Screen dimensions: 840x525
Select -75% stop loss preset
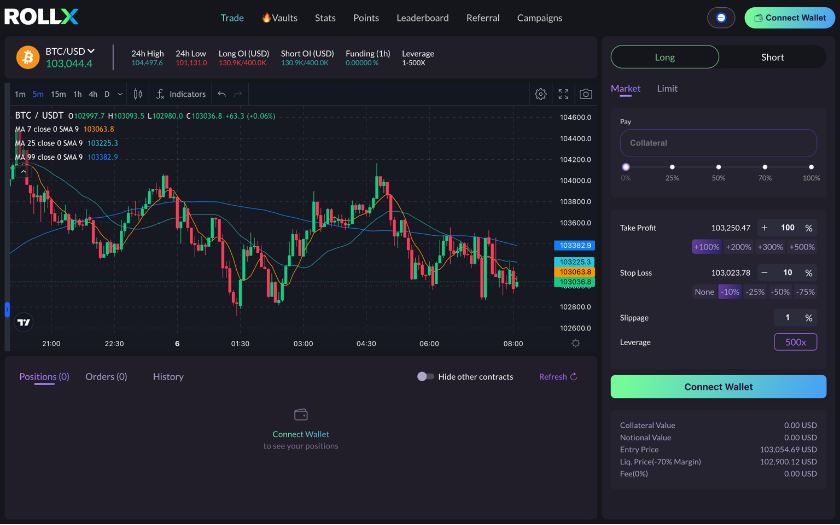805,292
